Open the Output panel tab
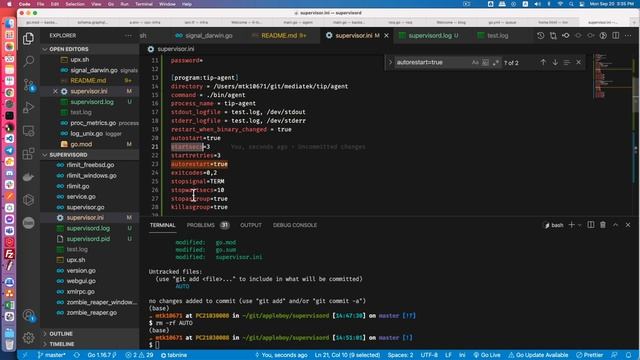The width and height of the screenshot is (640, 360). point(251,225)
